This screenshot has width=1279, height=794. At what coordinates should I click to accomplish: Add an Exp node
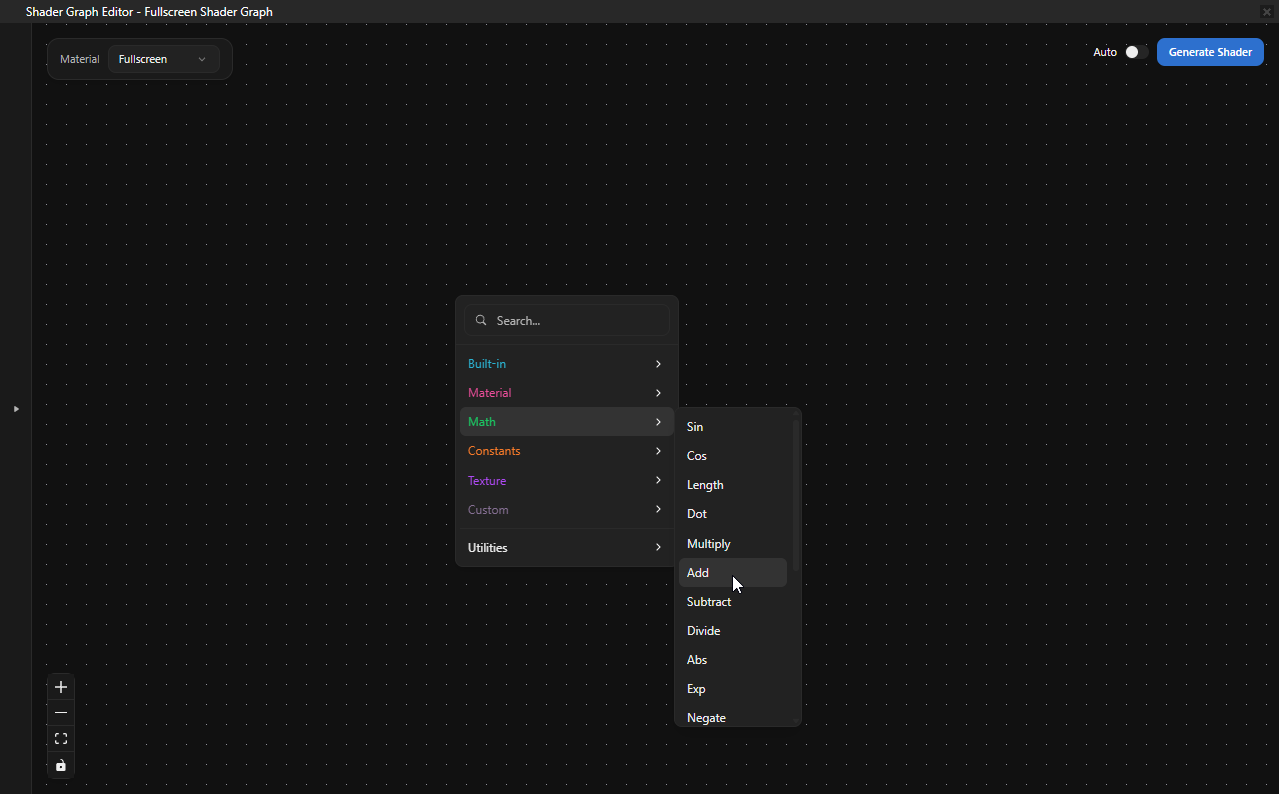(x=733, y=689)
